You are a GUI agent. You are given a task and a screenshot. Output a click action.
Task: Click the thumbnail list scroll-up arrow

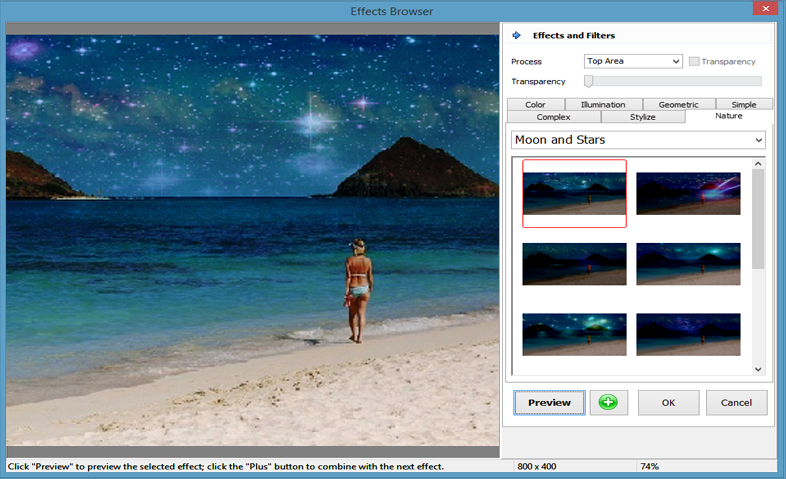(x=758, y=164)
